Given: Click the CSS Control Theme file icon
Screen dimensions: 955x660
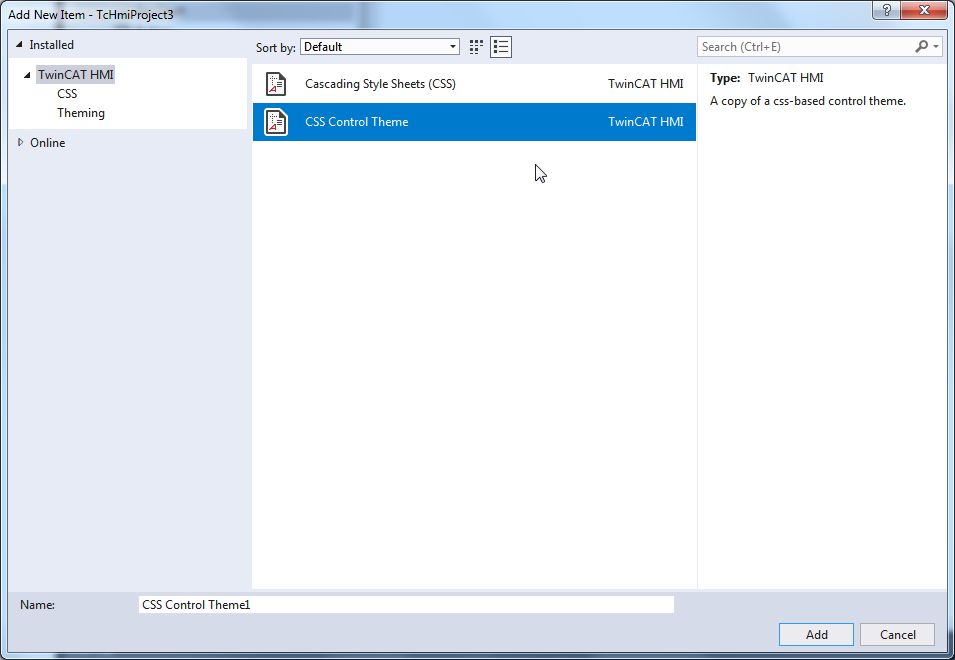Looking at the screenshot, I should [x=276, y=122].
